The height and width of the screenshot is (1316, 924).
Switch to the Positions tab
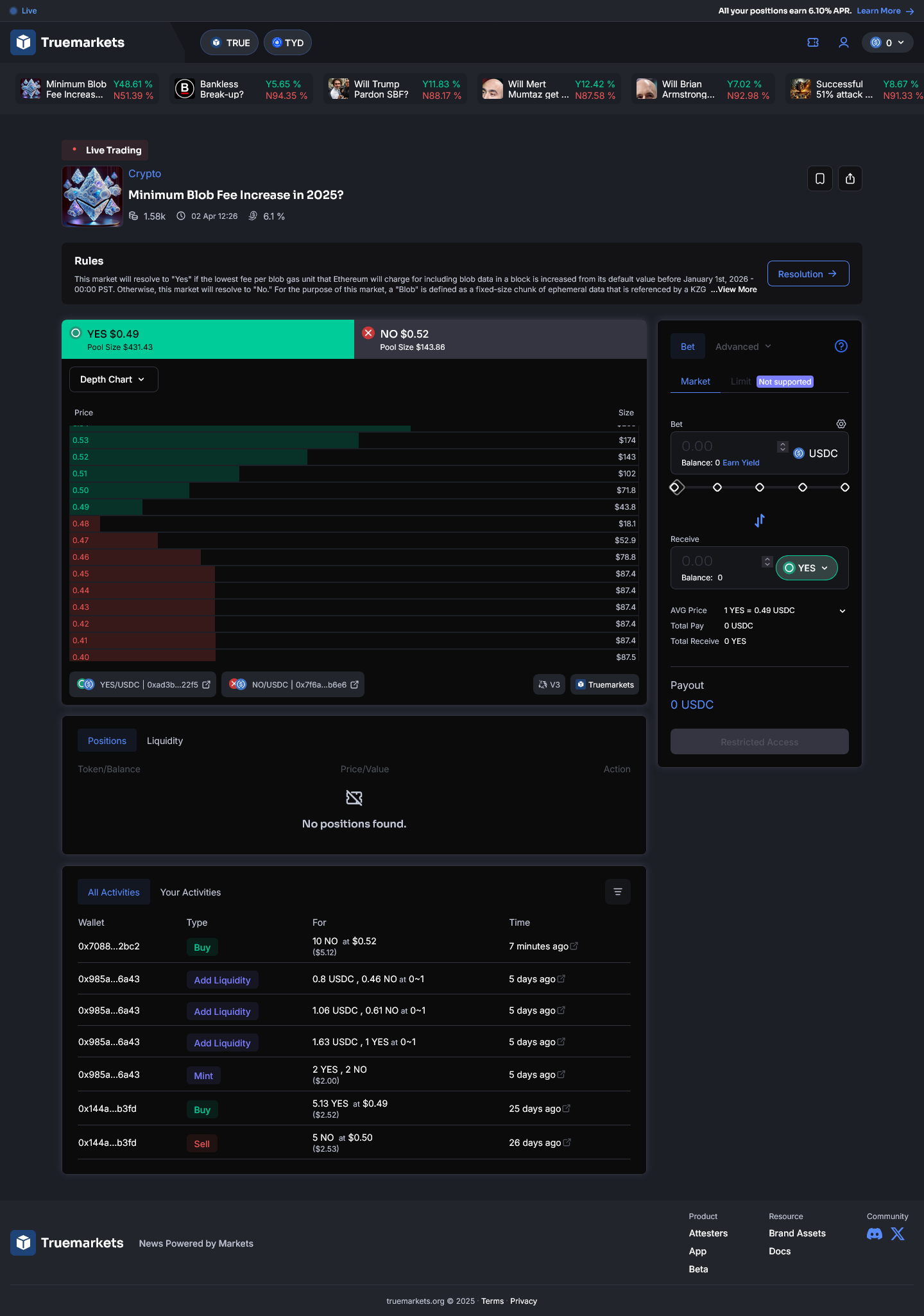tap(107, 741)
